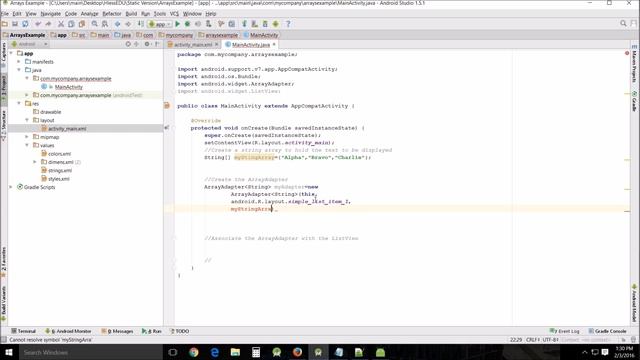The image size is (640, 360).
Task: Select strings.xml in the project tree
Action: 60,171
